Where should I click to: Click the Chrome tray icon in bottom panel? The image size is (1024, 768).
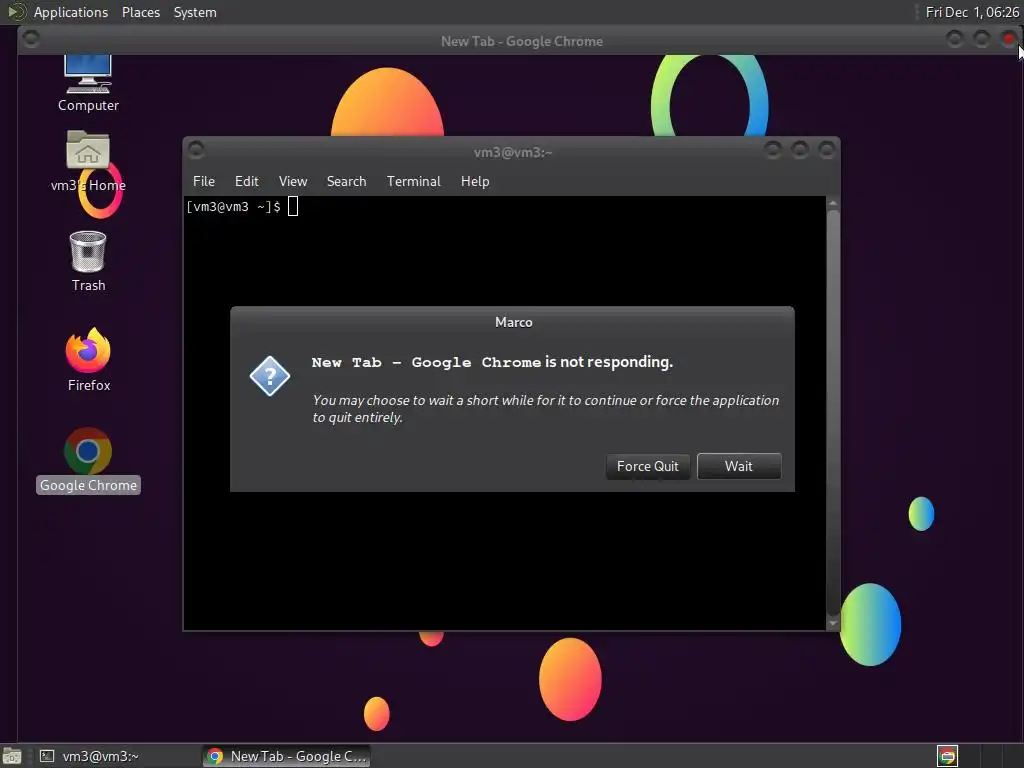pos(947,756)
